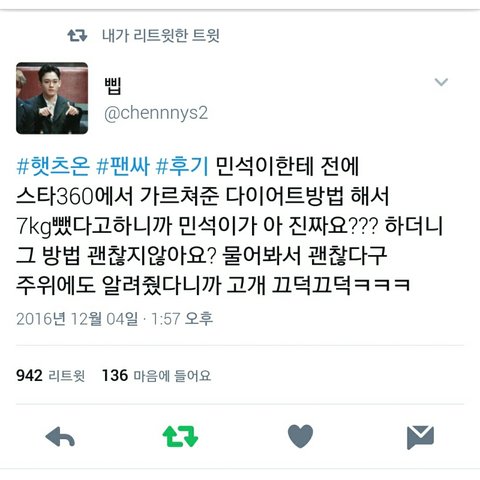Click the tweet body text

click(x=229, y=226)
